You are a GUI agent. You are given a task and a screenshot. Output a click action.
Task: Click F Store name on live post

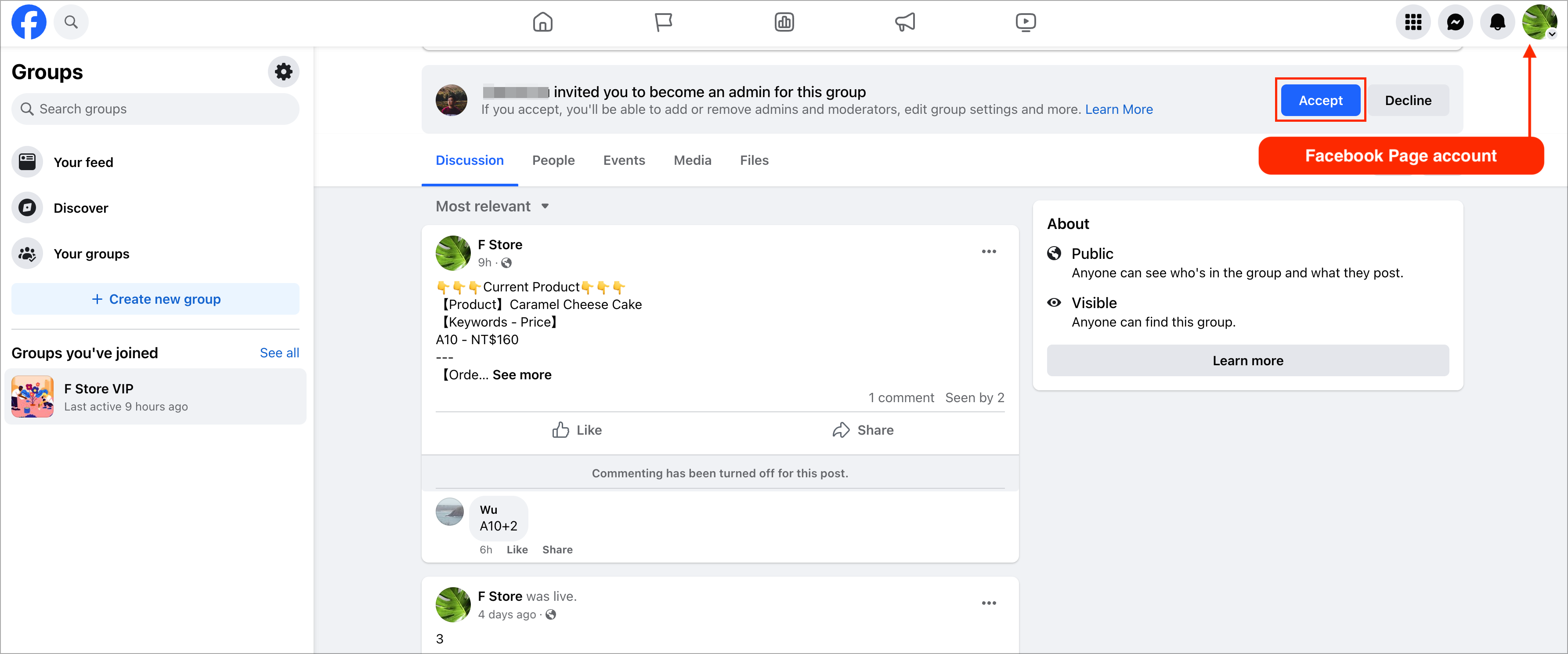pyautogui.click(x=500, y=597)
